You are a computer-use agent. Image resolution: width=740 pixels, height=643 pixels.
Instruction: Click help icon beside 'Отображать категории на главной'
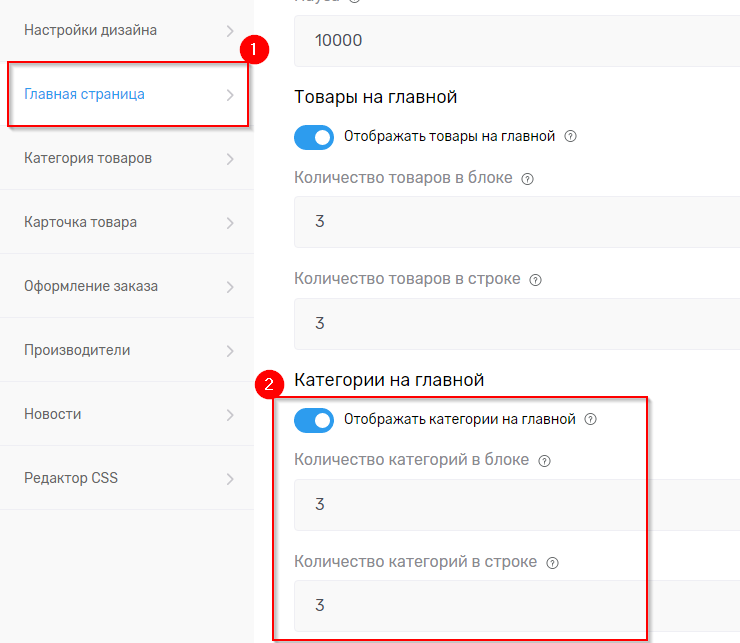point(590,420)
